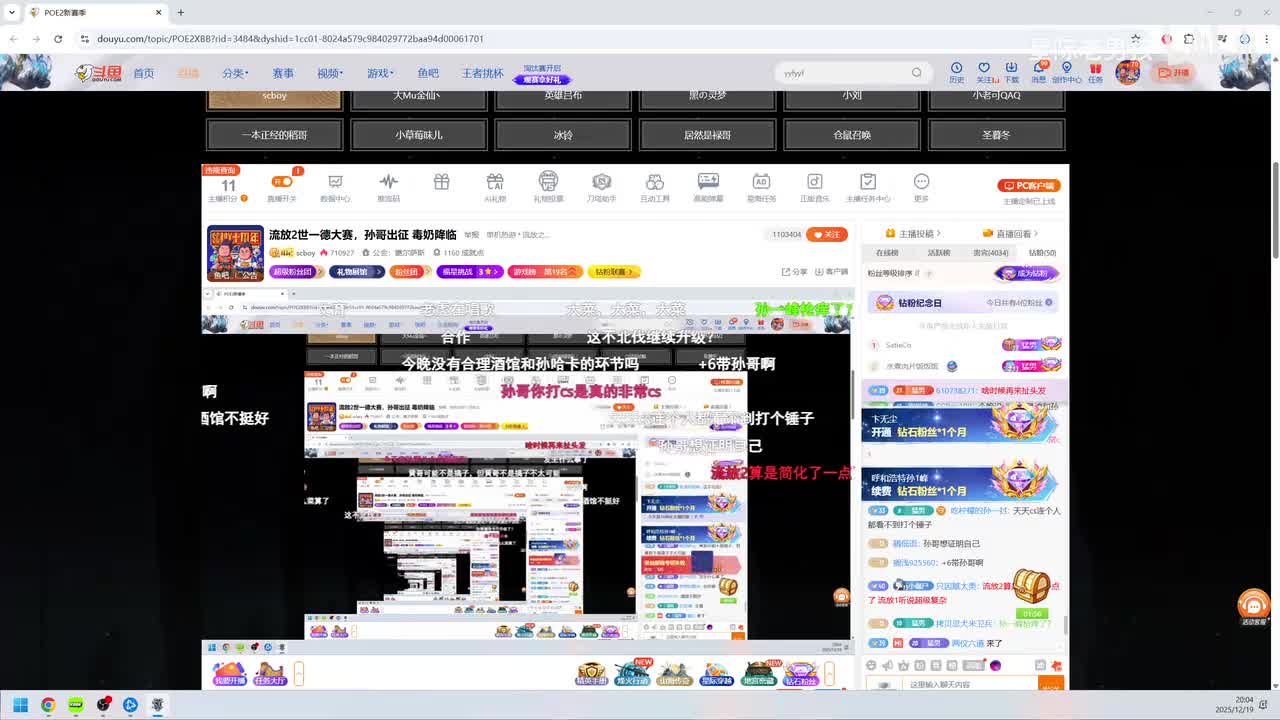Go to the 首页 home menu item
The image size is (1280, 720).
144,73
